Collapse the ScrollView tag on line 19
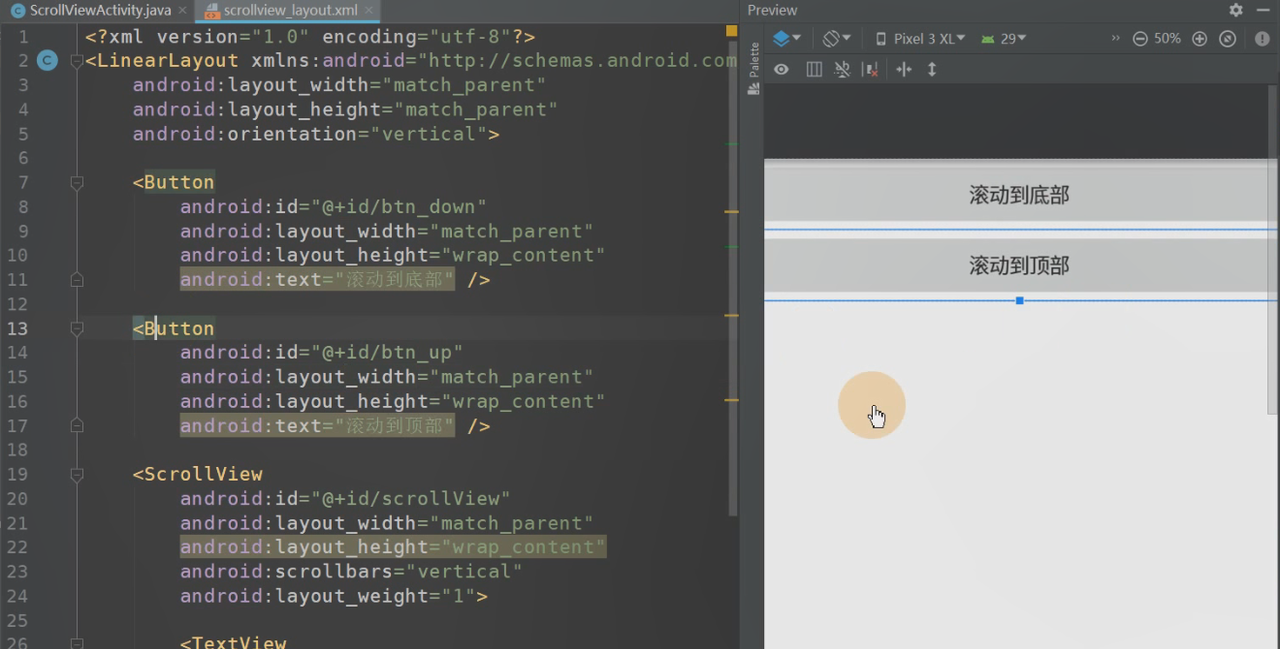 pos(77,474)
